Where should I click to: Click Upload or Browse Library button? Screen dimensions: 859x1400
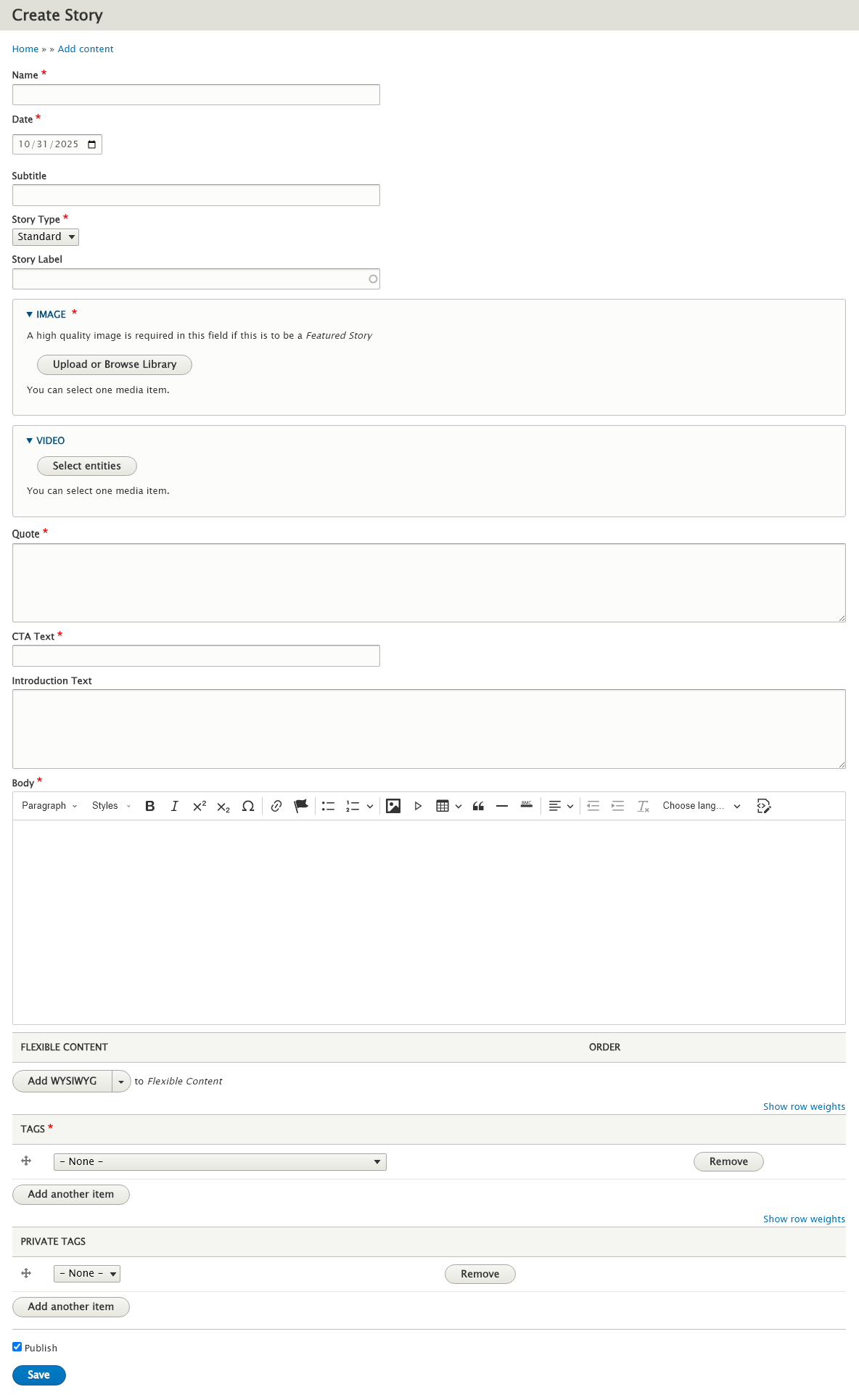click(115, 365)
